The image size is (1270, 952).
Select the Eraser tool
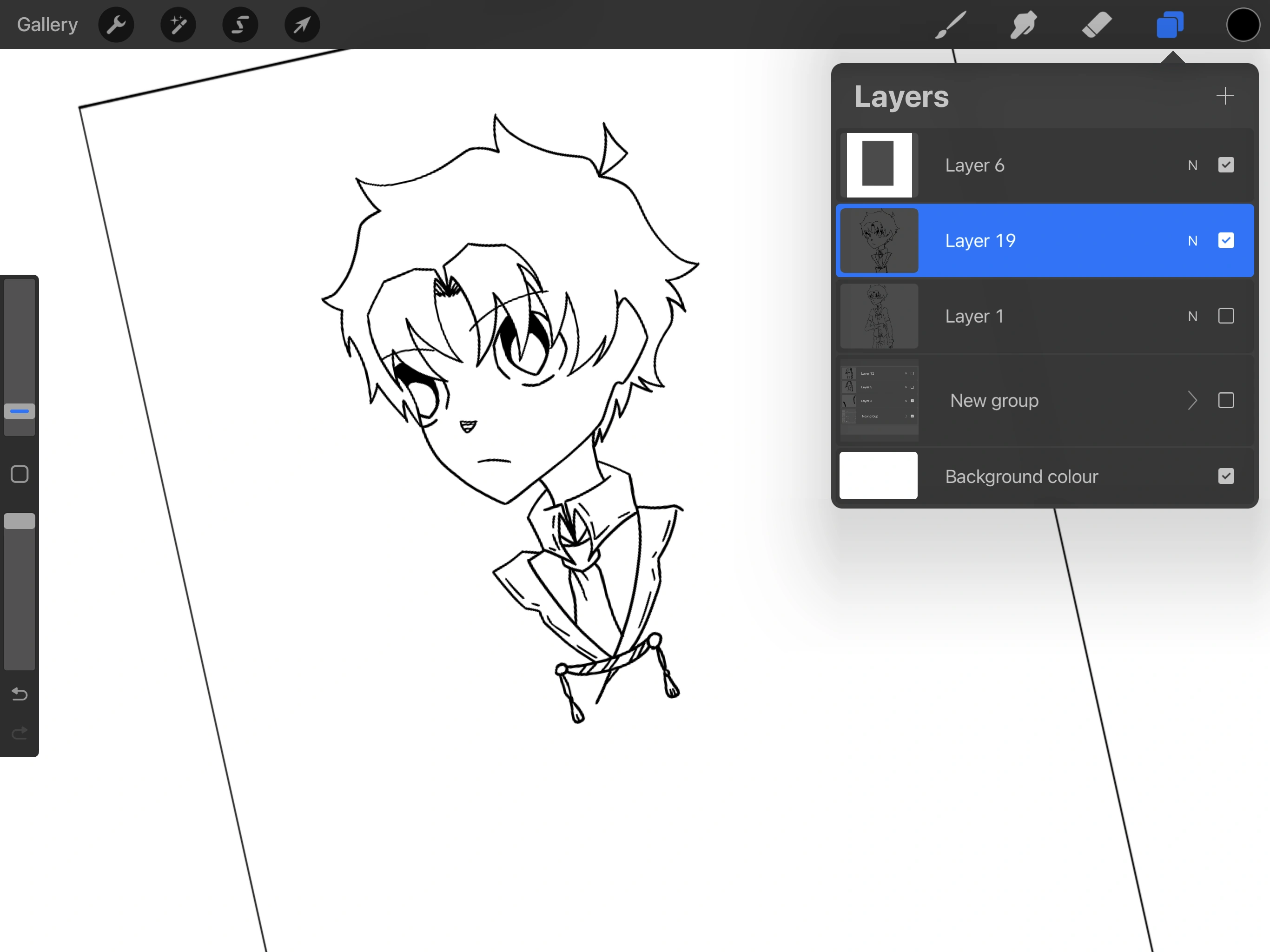pyautogui.click(x=1096, y=25)
